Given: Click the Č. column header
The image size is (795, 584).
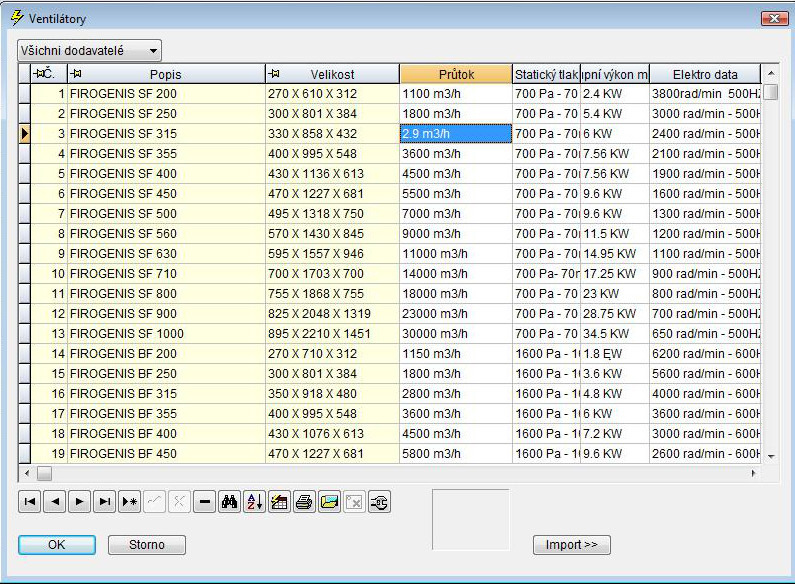Looking at the screenshot, I should [x=49, y=74].
